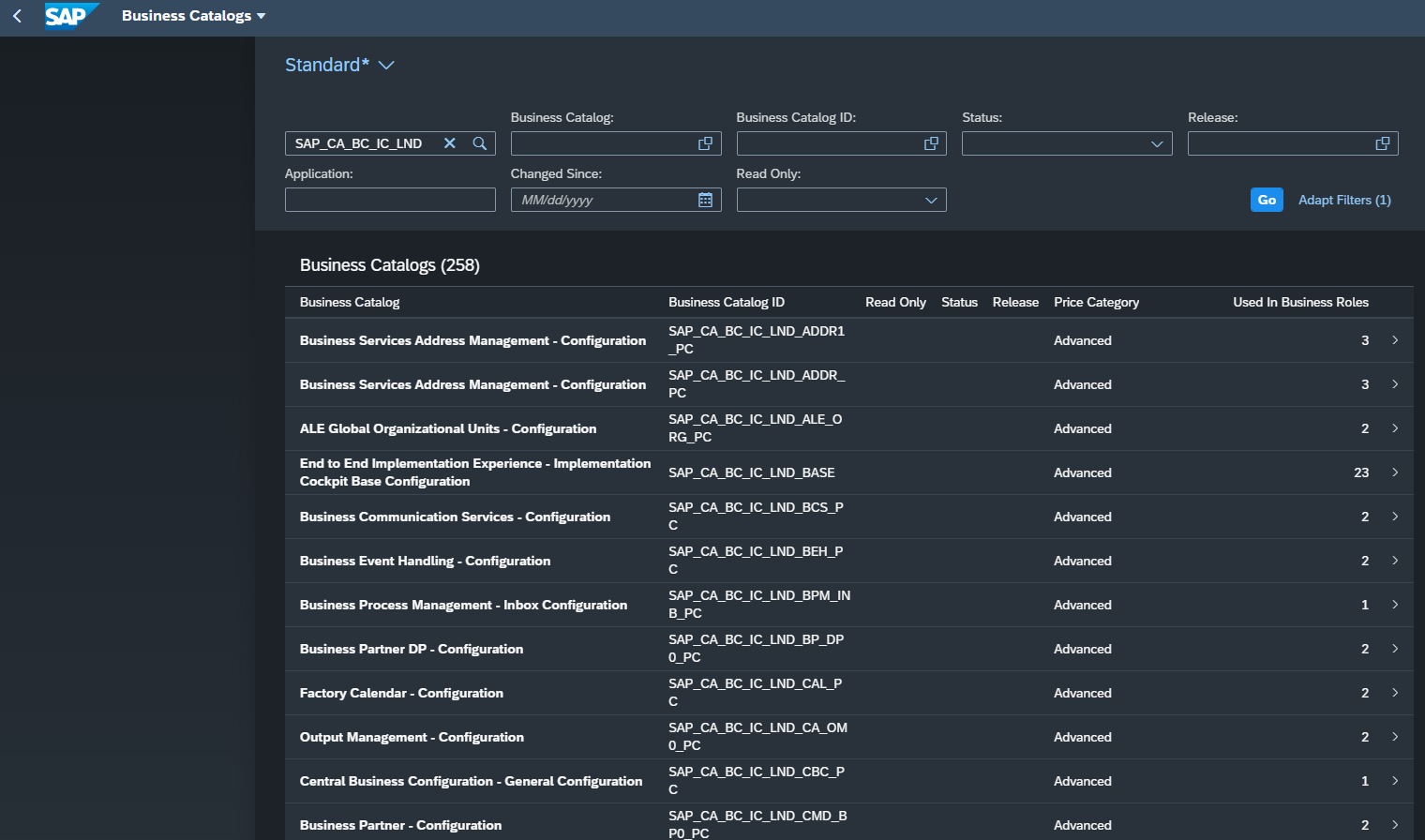Viewport: 1425px width, 840px height.
Task: Expand the Status dropdown
Action: pos(1157,143)
